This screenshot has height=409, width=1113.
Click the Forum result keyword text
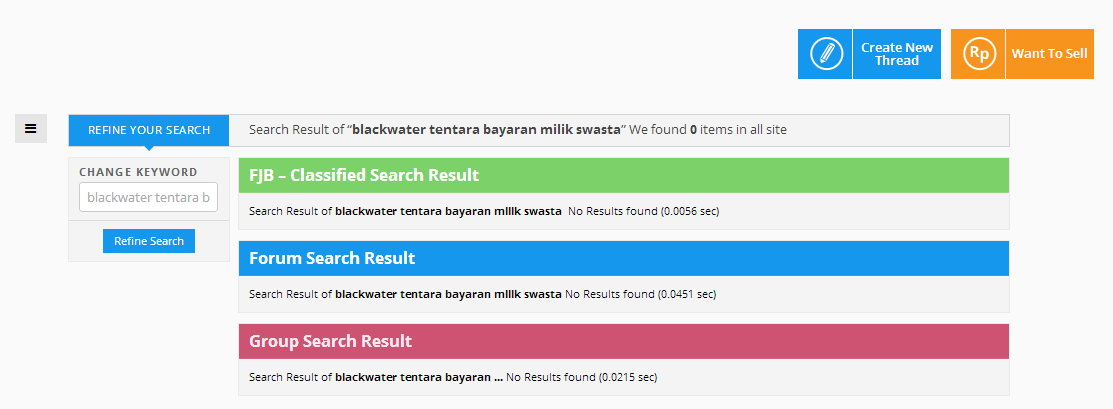point(449,294)
